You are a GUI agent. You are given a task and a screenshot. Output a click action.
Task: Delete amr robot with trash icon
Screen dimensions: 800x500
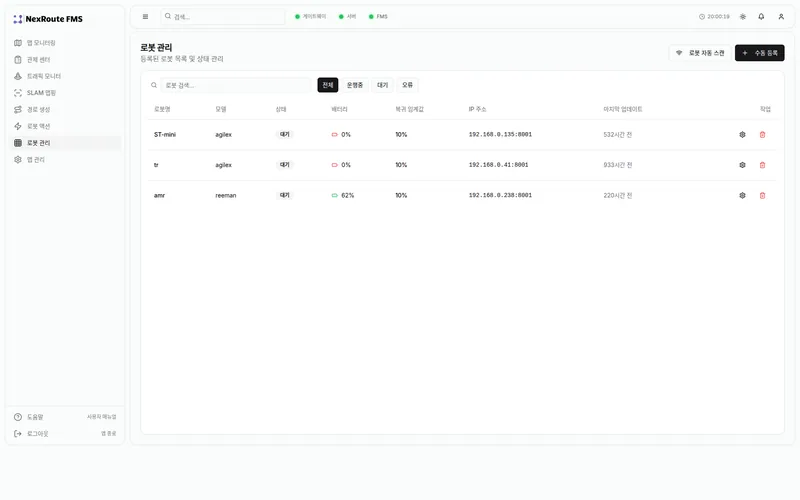(x=763, y=195)
